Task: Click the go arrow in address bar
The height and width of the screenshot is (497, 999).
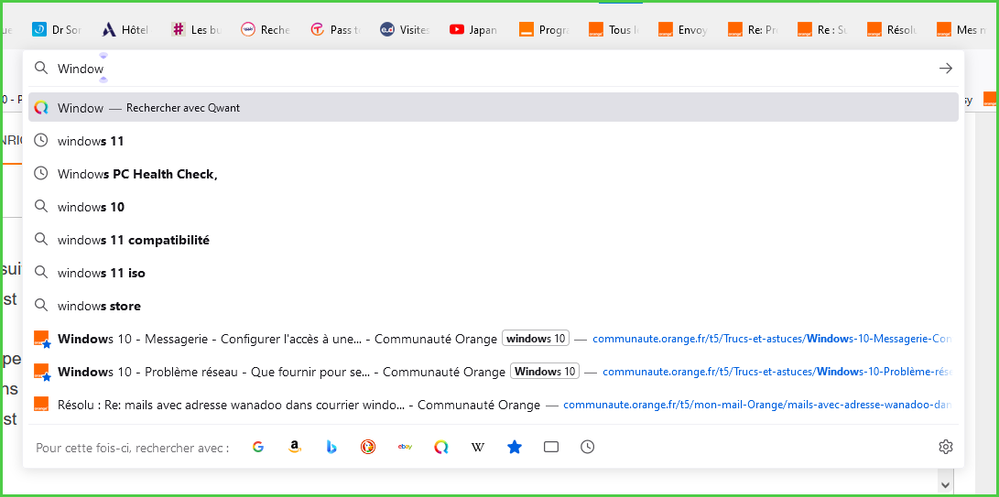Action: pyautogui.click(x=945, y=69)
